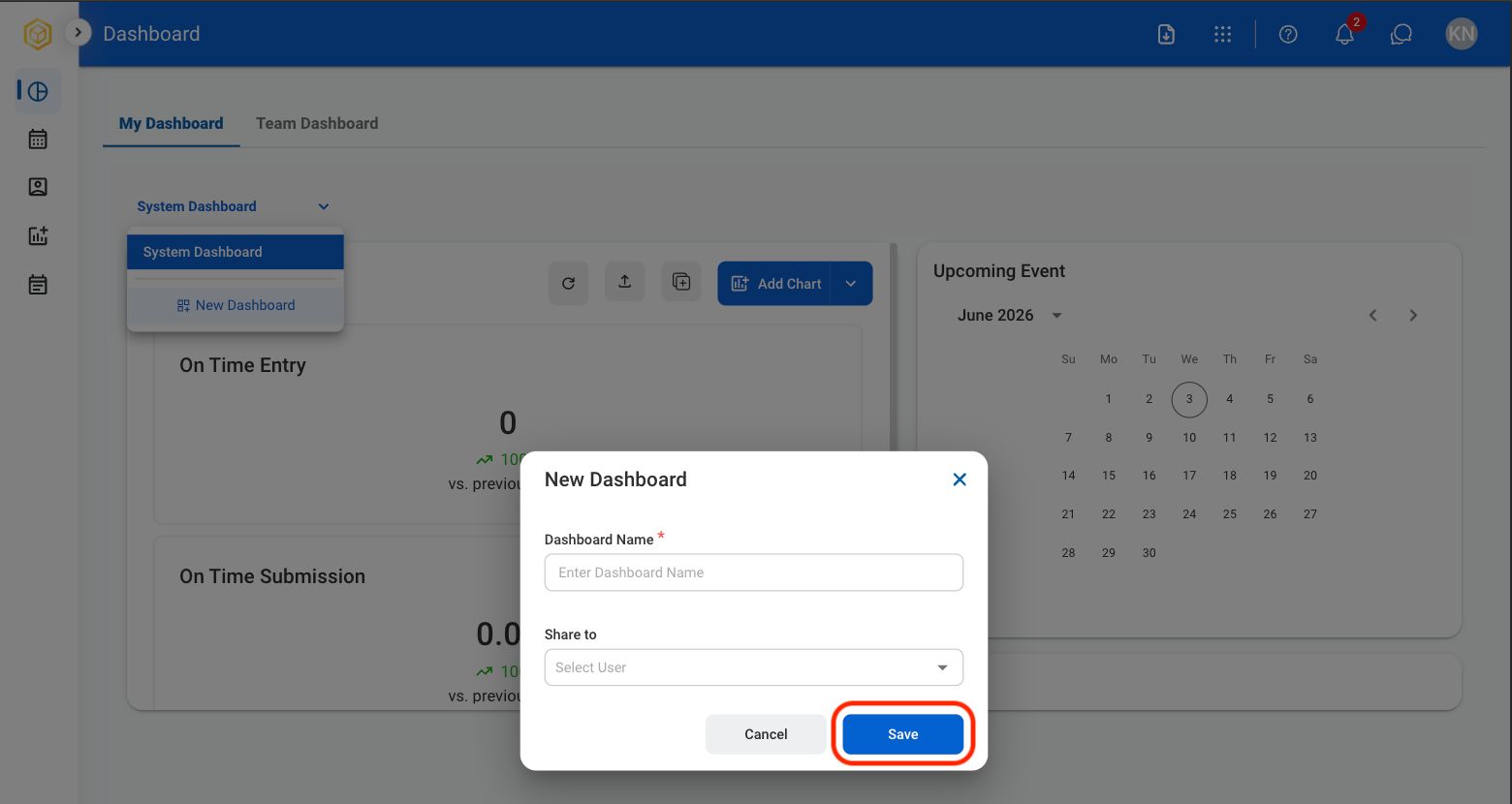Click the download file icon in header

(x=1166, y=34)
